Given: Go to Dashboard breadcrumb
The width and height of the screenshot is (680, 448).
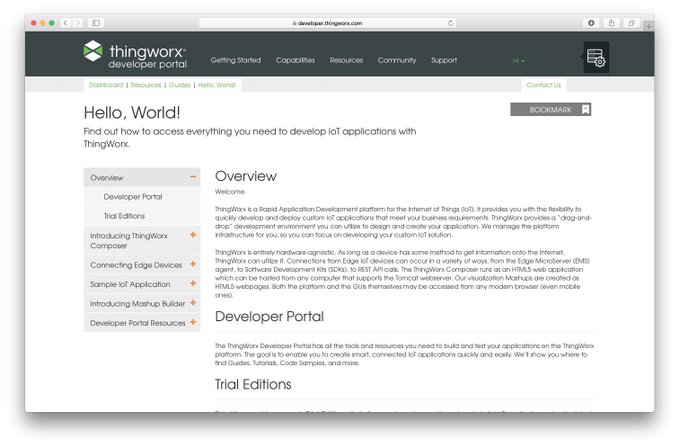Looking at the screenshot, I should click(x=106, y=85).
